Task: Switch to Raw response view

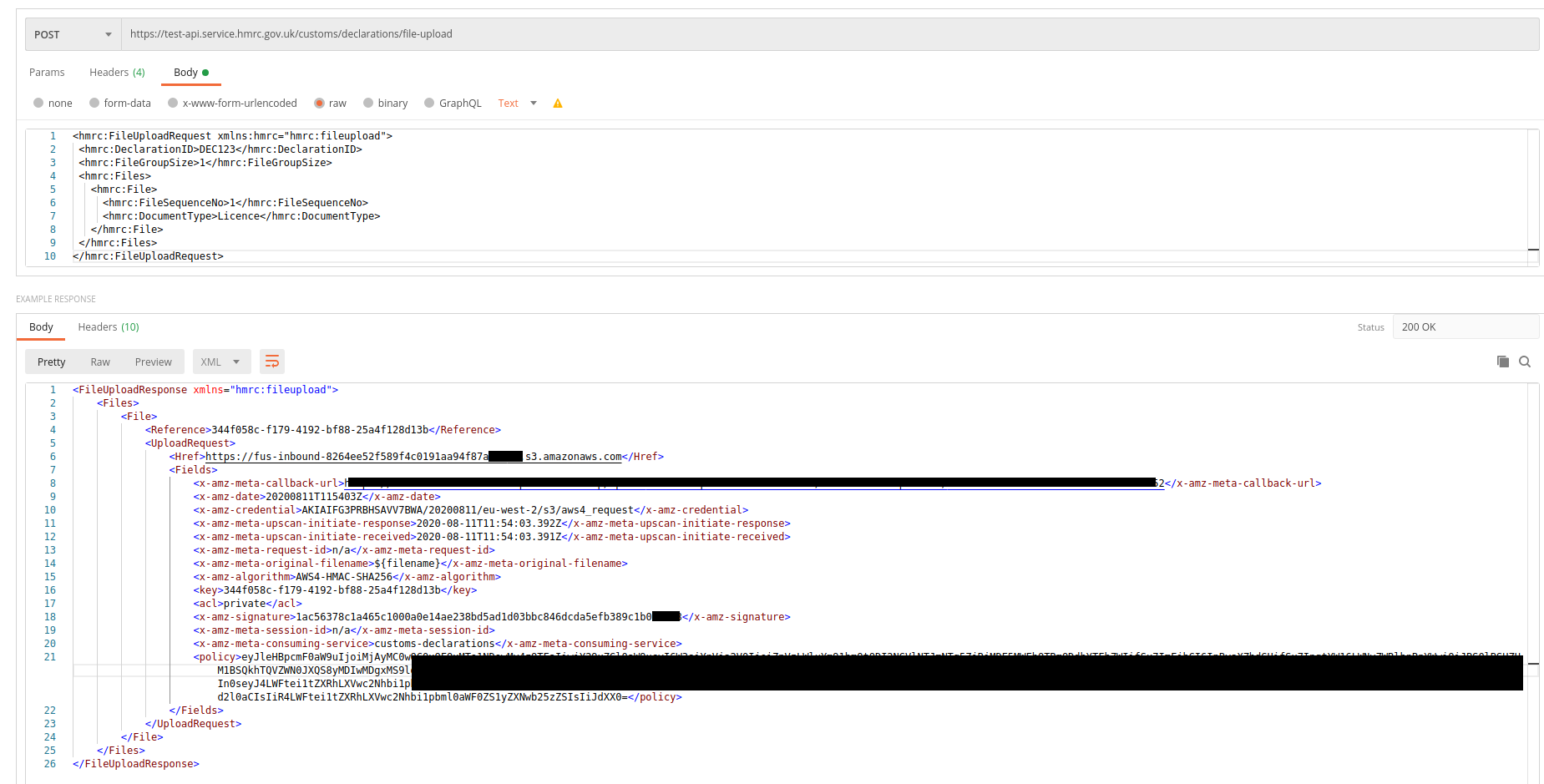Action: tap(100, 362)
